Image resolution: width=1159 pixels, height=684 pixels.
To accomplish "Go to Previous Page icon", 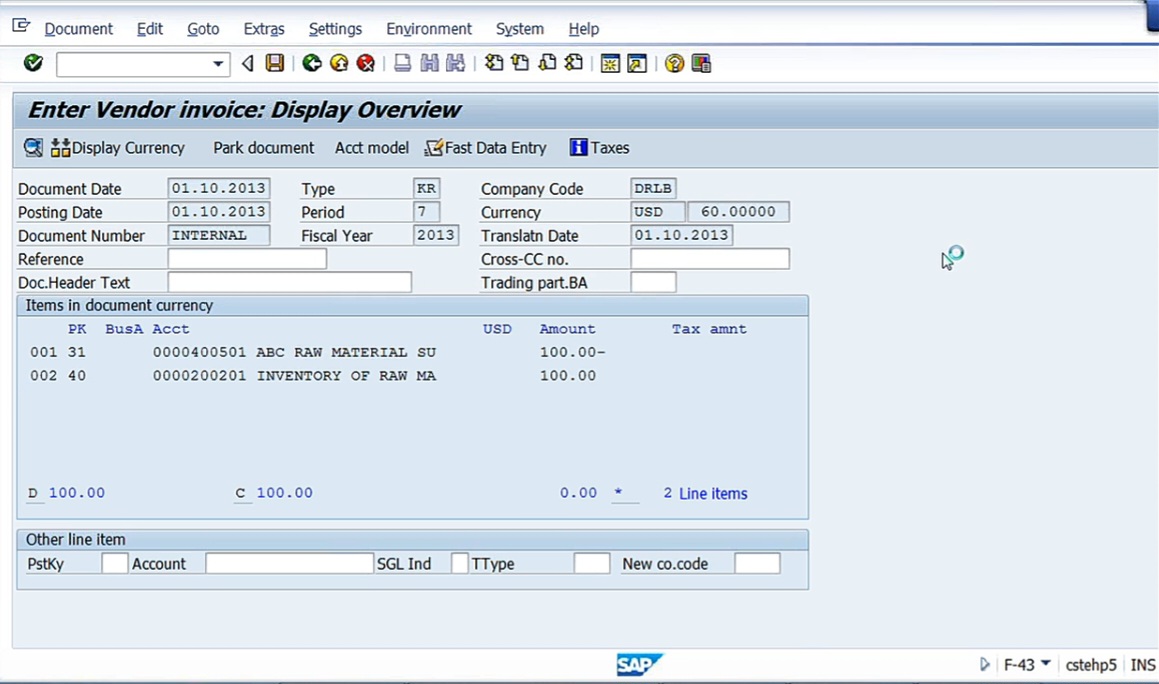I will tap(520, 64).
